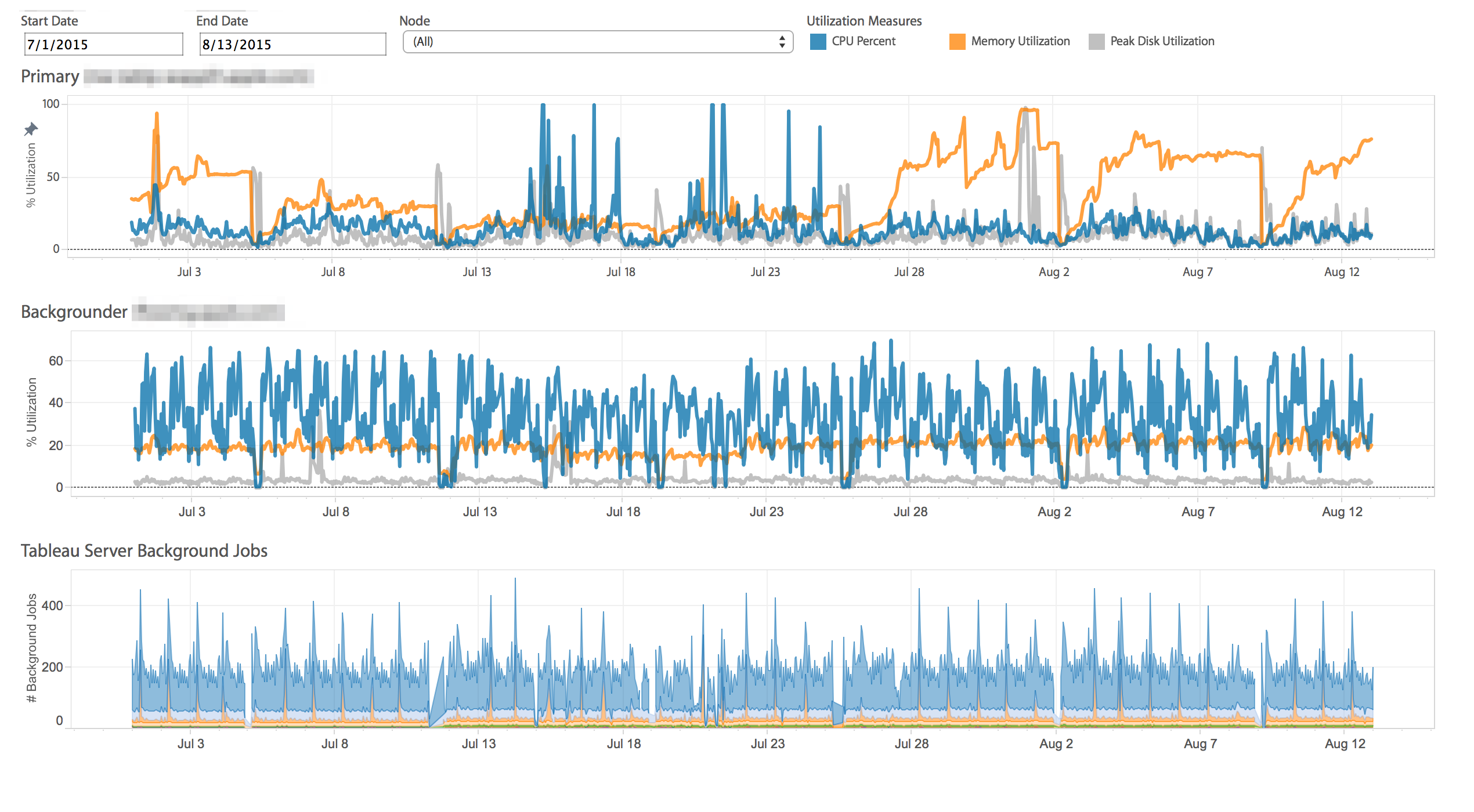This screenshot has height=812, width=1474.
Task: Click the blue CPU Percent color swatch
Action: click(x=818, y=42)
